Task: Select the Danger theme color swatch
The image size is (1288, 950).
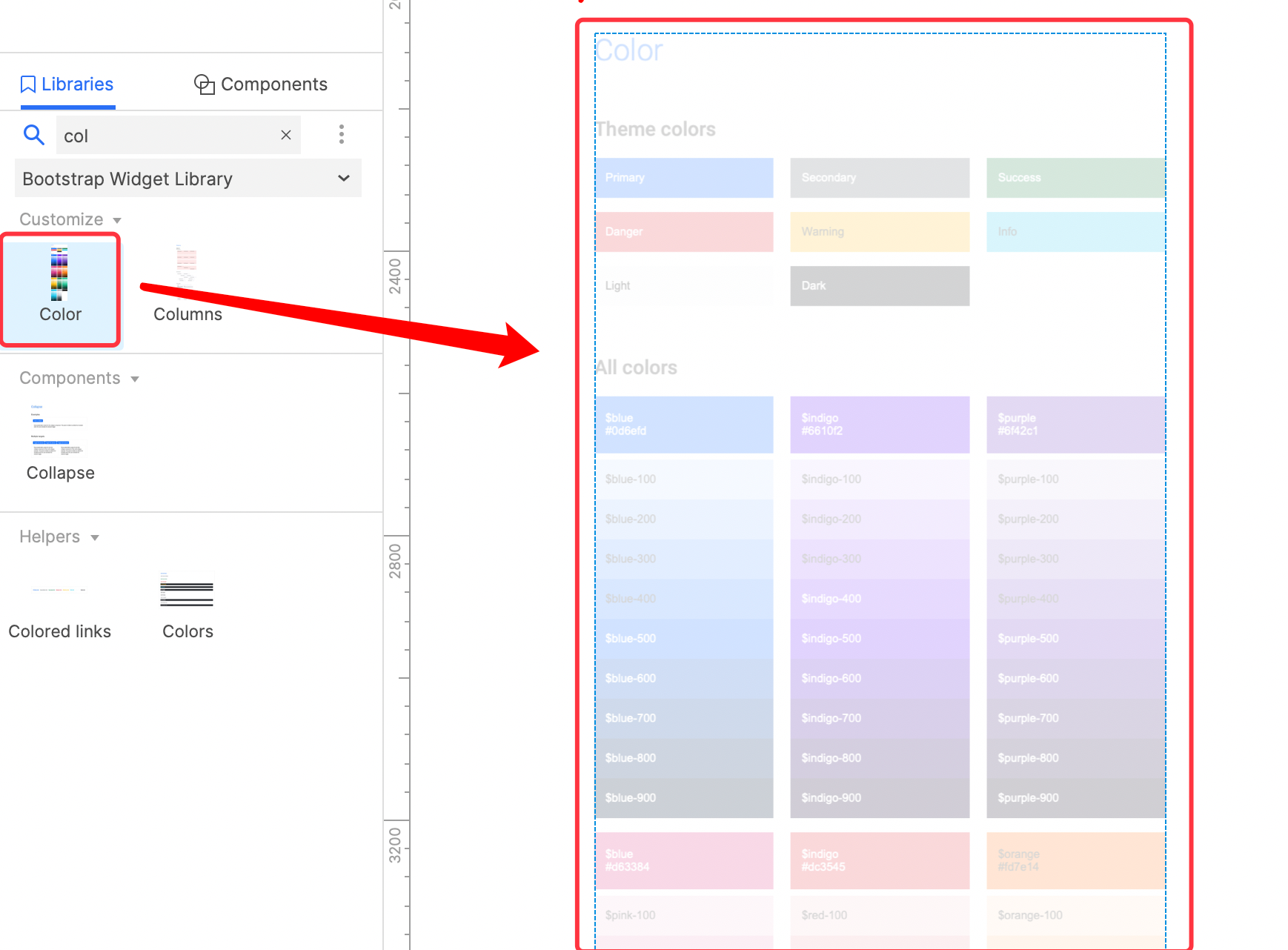Action: (683, 232)
